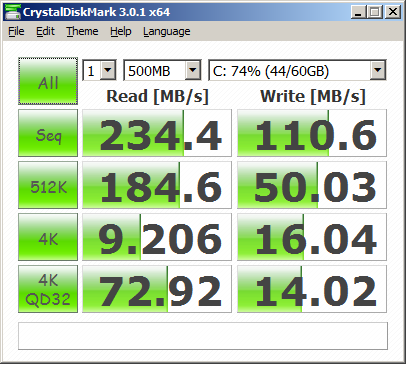Select the Seq read result 234.4

[x=157, y=133]
